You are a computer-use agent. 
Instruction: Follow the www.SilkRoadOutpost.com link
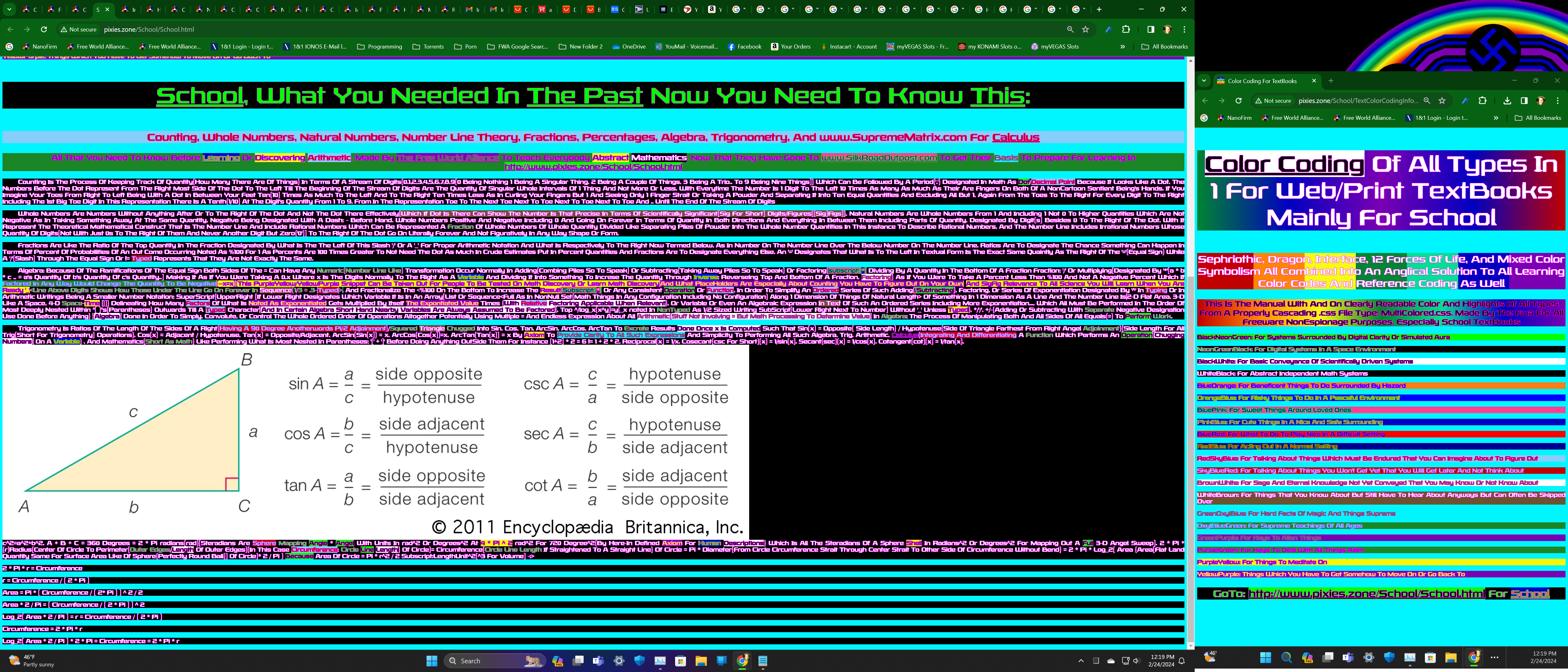(x=878, y=158)
